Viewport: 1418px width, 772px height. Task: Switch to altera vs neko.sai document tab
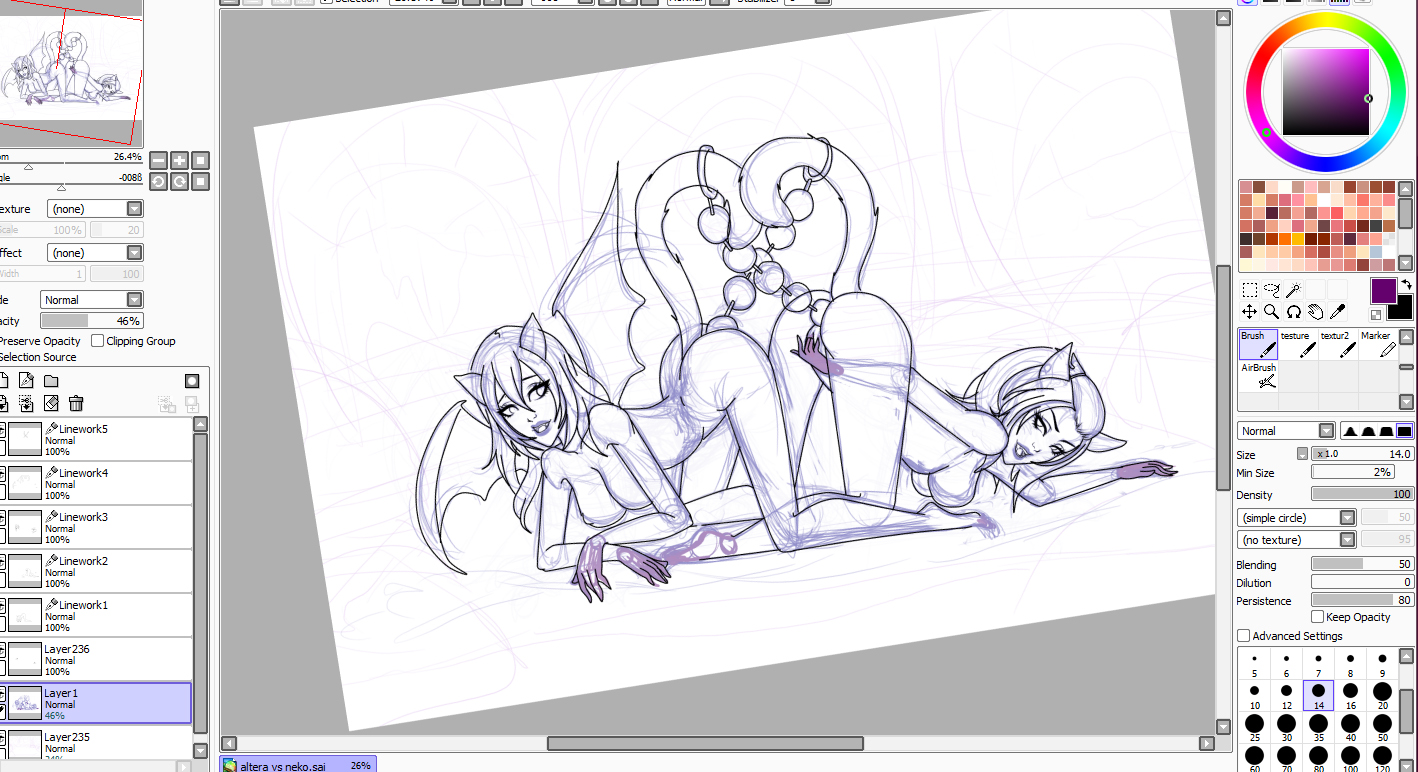(x=298, y=765)
